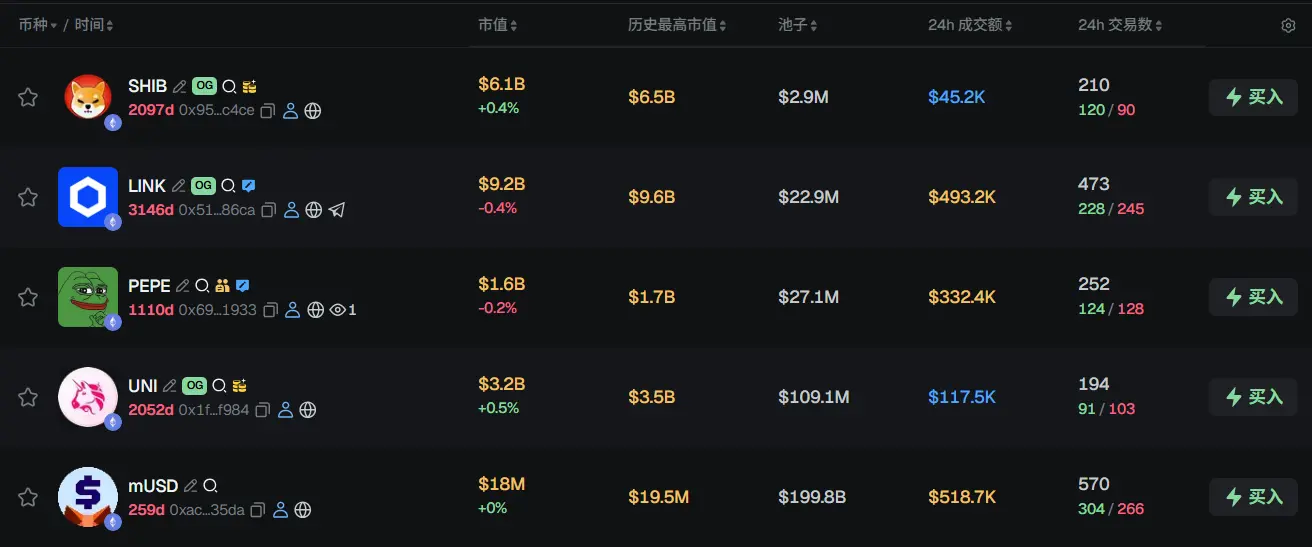
Task: Sort by the 池子 column header
Action: coord(798,25)
